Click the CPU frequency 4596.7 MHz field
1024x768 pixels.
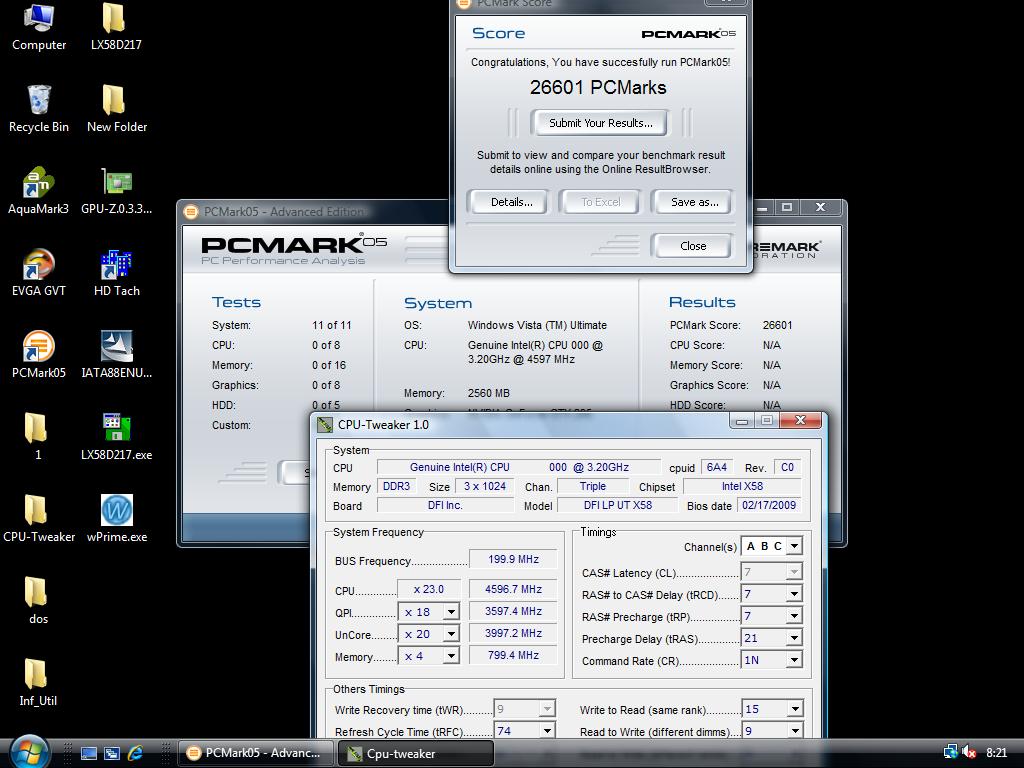pyautogui.click(x=513, y=589)
